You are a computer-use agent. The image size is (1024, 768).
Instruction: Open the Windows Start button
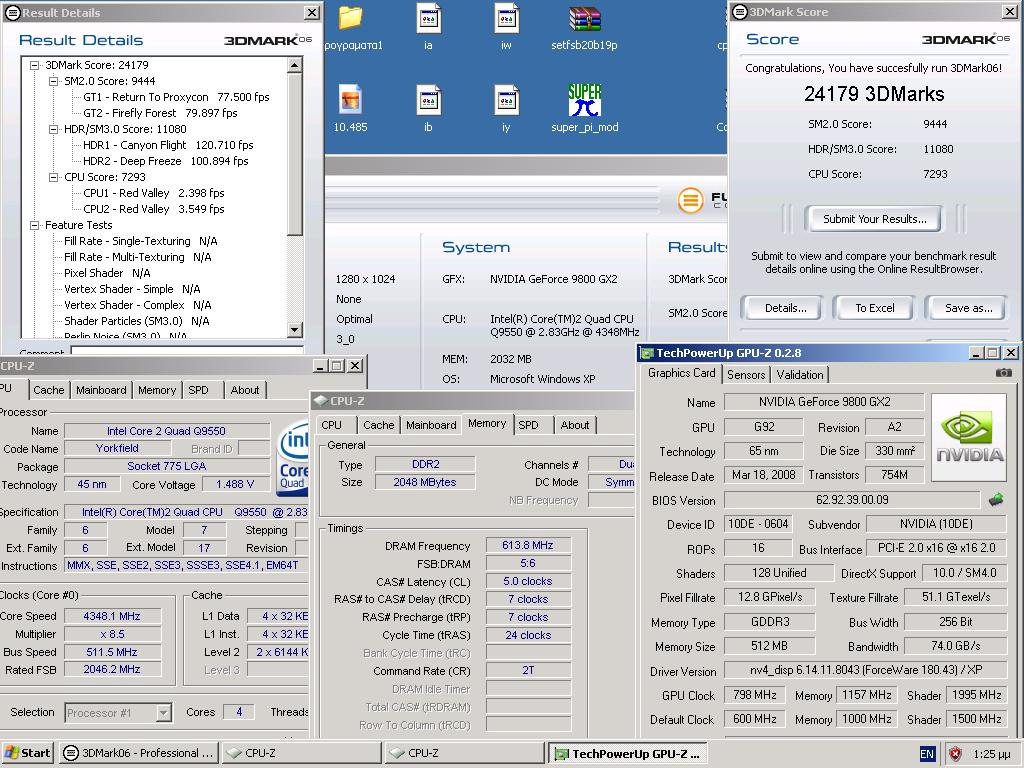(27, 753)
